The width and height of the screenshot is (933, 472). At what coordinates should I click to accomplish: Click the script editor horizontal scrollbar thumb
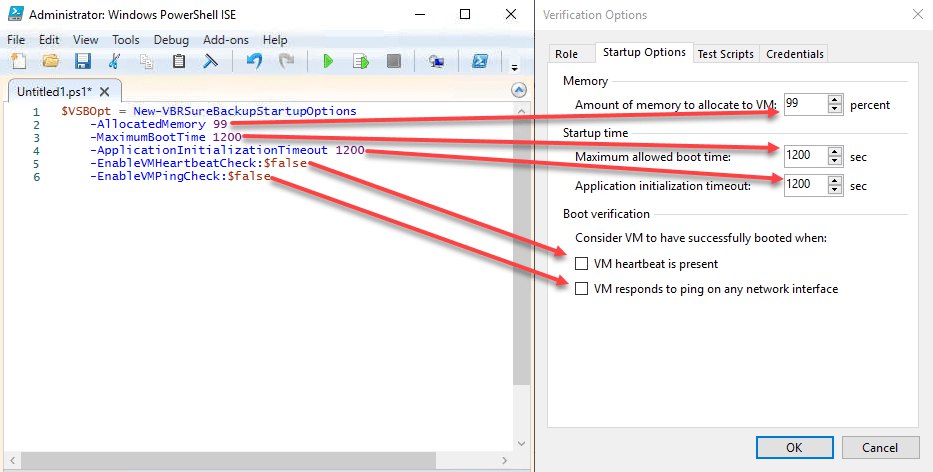(227, 460)
